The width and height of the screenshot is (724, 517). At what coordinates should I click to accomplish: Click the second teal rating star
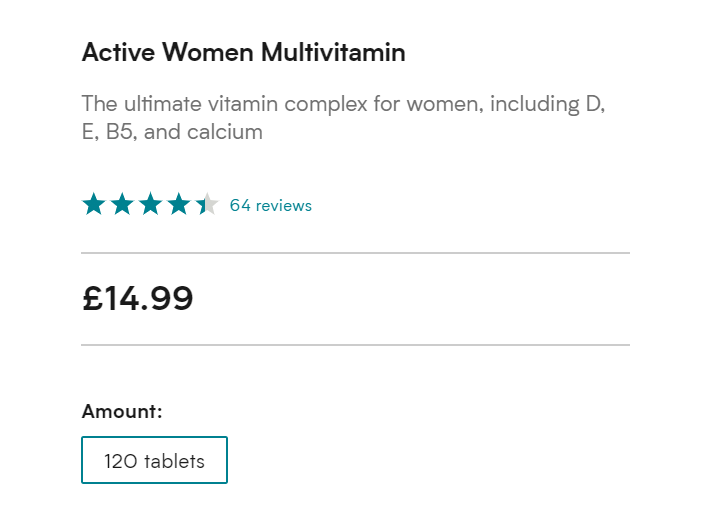(122, 205)
